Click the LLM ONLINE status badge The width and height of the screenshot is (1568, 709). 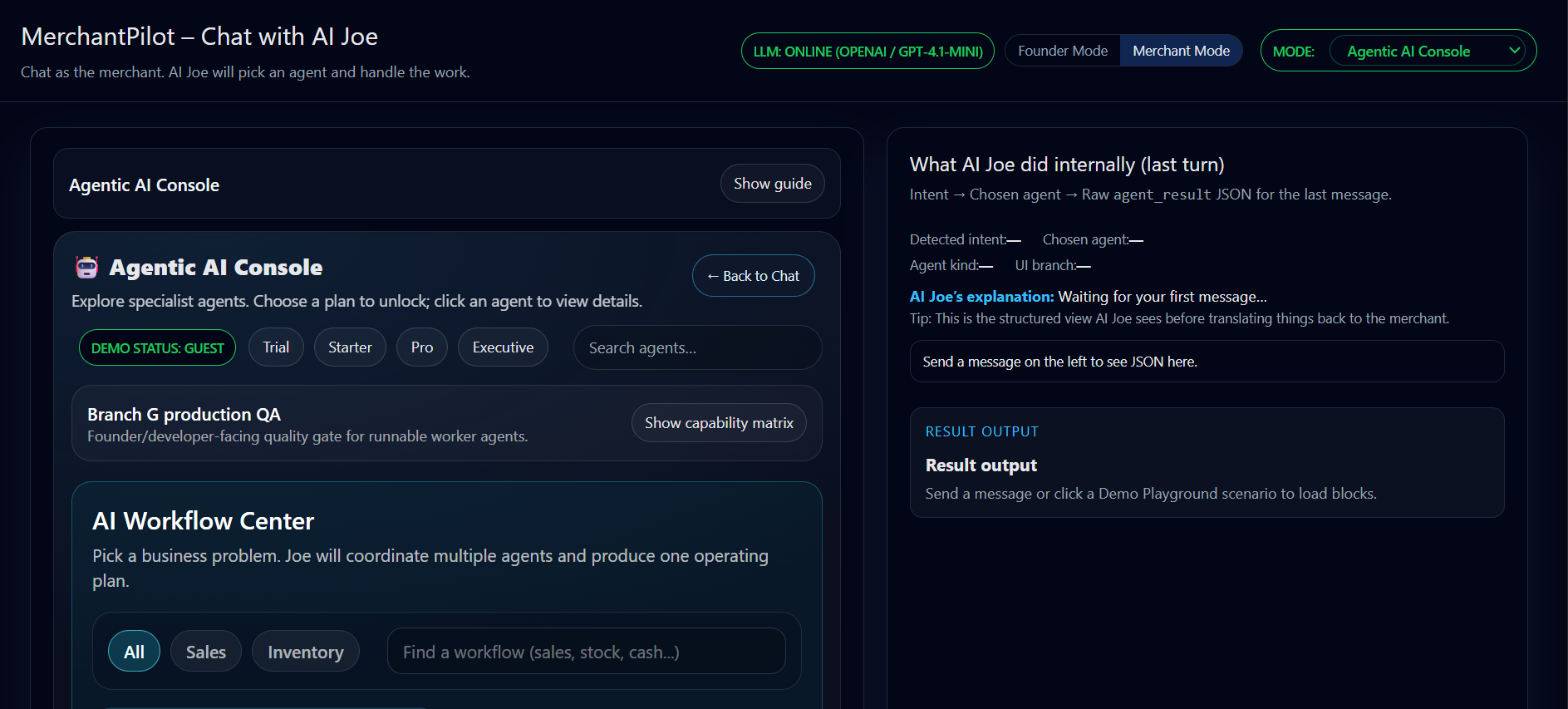click(x=868, y=51)
